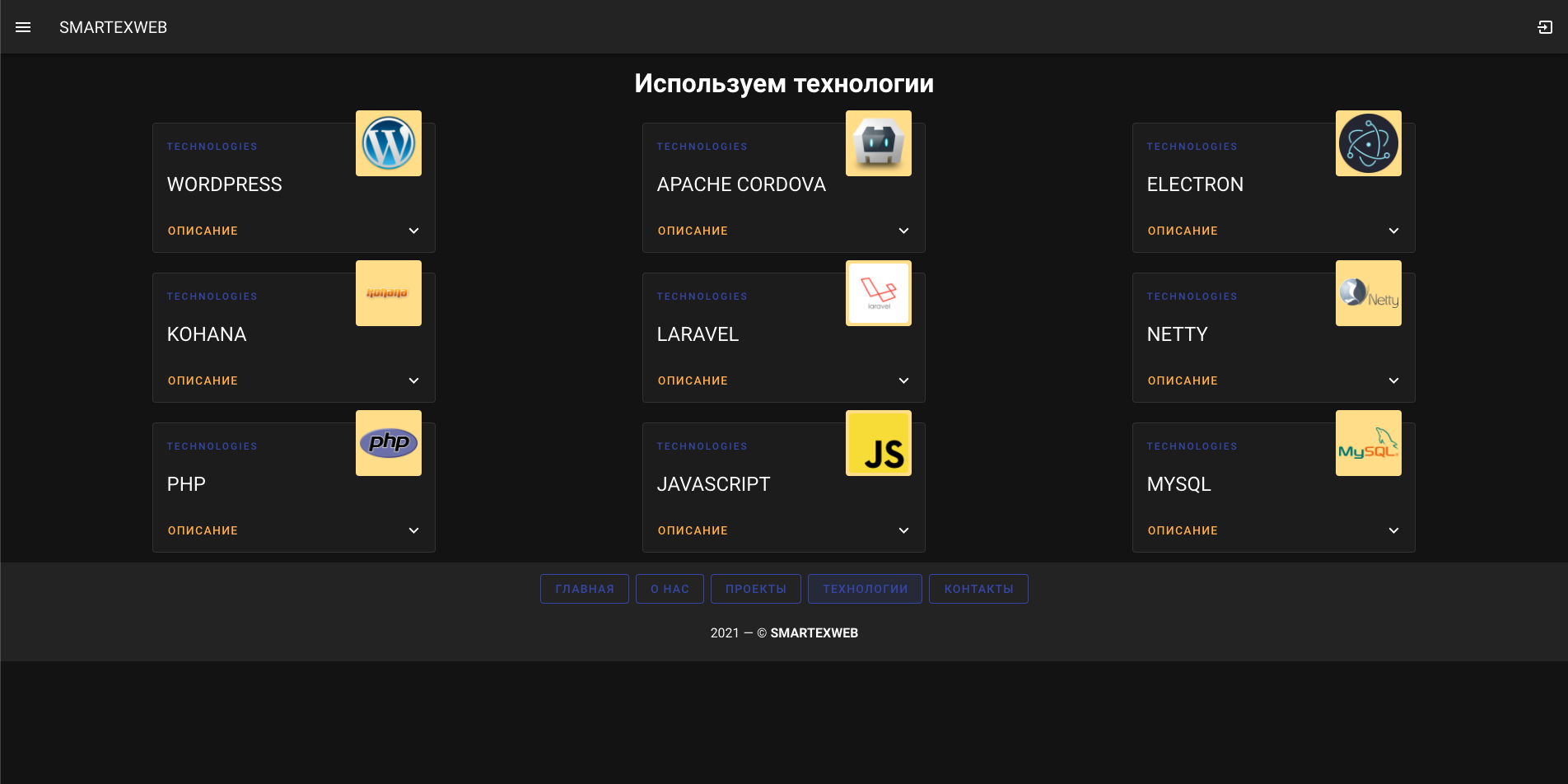Image resolution: width=1568 pixels, height=784 pixels.
Task: Click the Kohana framework icon
Action: [x=388, y=292]
